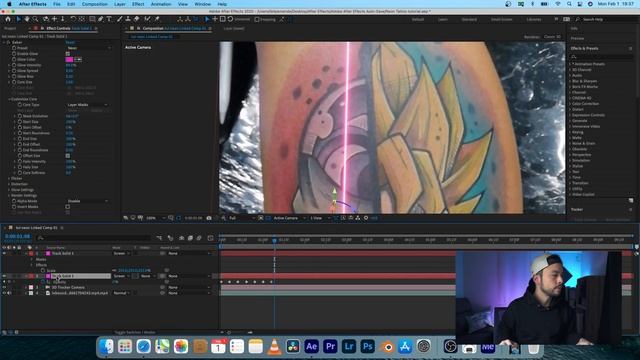
Task: Click the timeline layer search field
Action: pyautogui.click(x=94, y=238)
